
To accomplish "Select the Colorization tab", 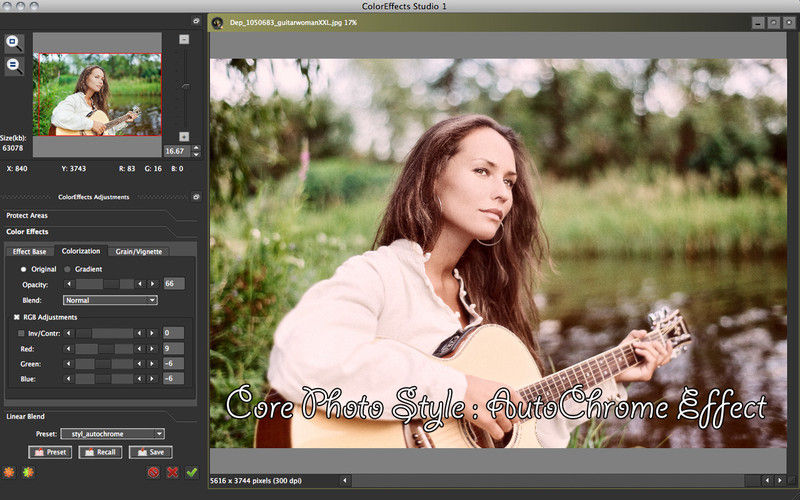I will coord(81,251).
